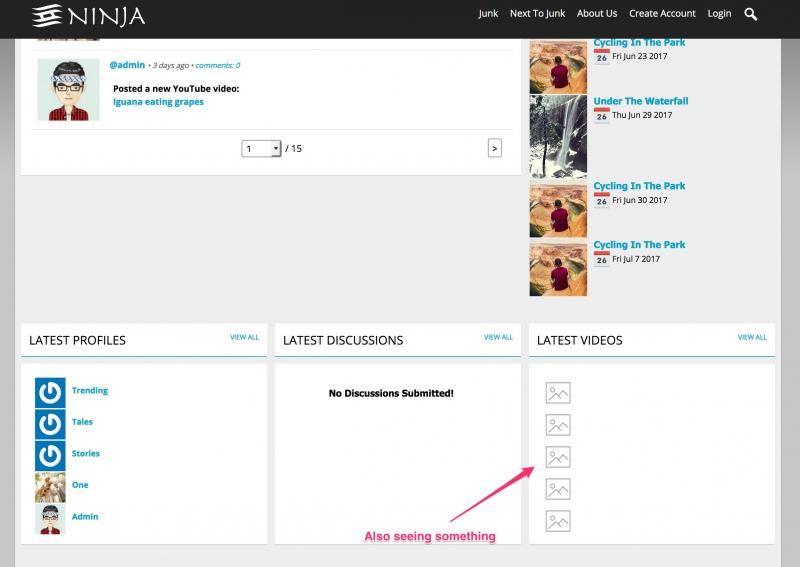Image resolution: width=800 pixels, height=567 pixels.
Task: Open the page number dropdown
Action: pyautogui.click(x=262, y=148)
